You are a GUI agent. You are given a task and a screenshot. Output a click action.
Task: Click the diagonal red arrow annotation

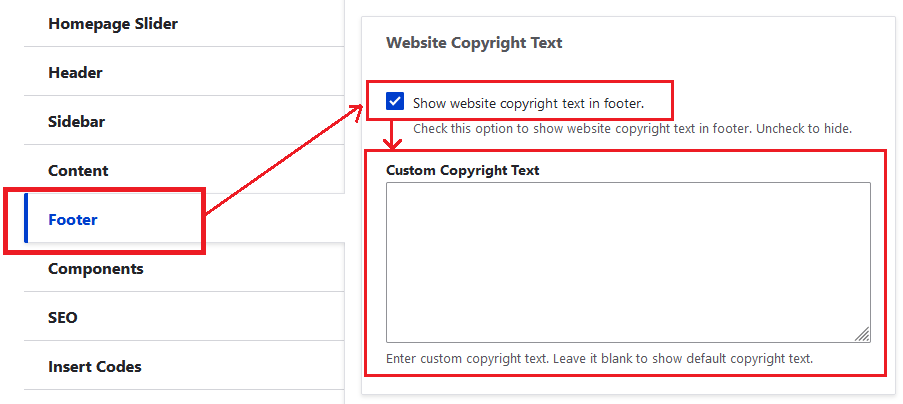284,158
